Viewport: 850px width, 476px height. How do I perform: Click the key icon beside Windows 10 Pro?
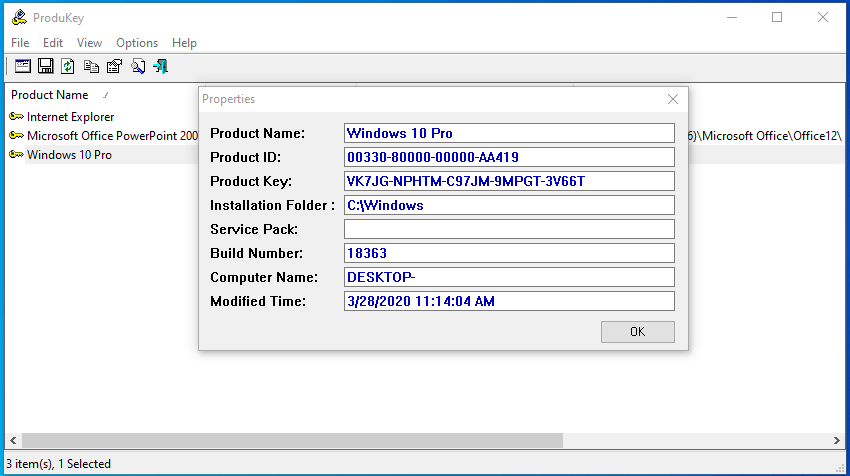16,155
